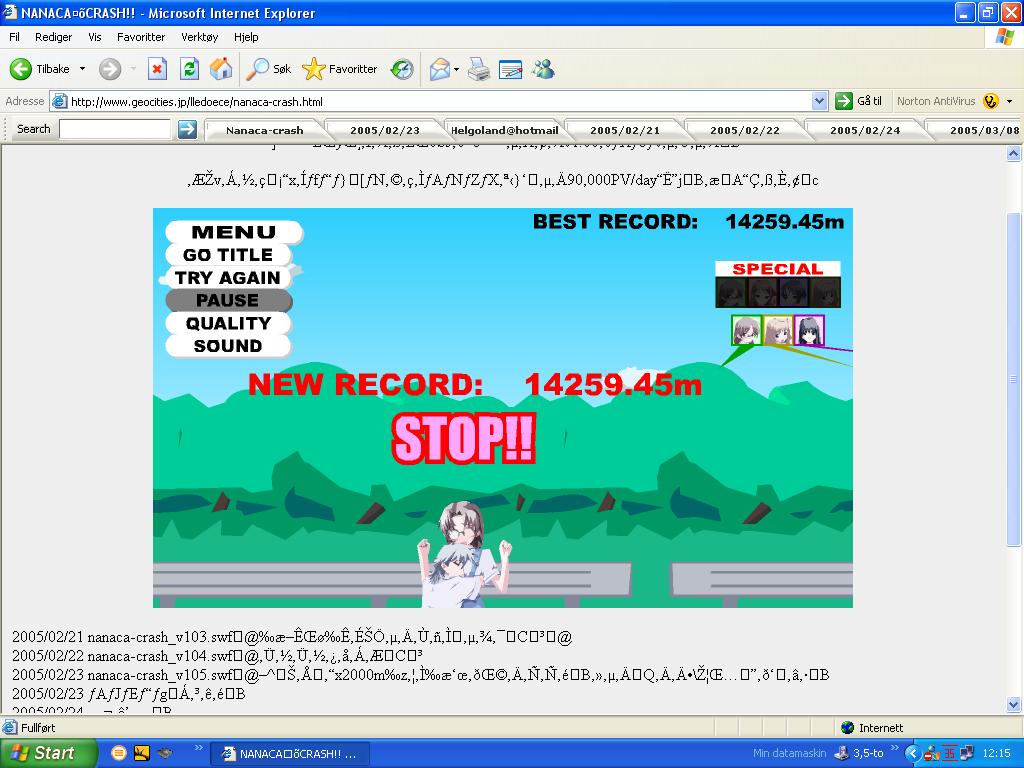Open the Tilbake back history dropdown arrow
1024x768 pixels.
pos(82,69)
